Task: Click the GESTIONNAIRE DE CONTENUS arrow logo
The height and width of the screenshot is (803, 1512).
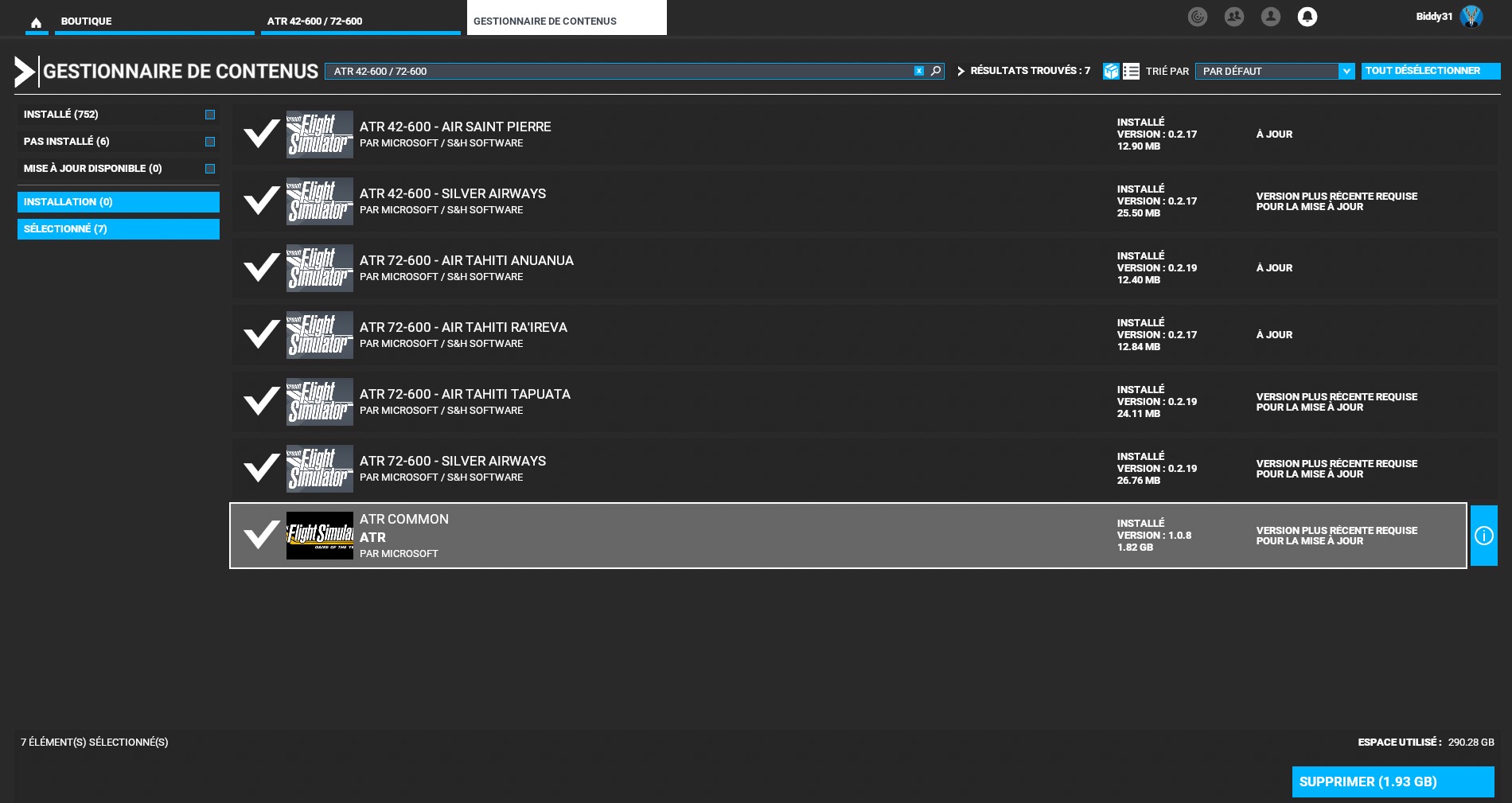Action: click(x=25, y=72)
